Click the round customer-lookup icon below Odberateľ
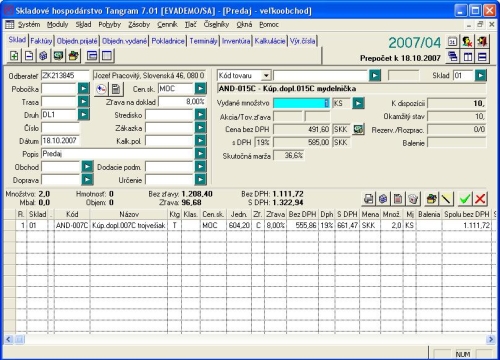500x360 pixels. pos(101,89)
